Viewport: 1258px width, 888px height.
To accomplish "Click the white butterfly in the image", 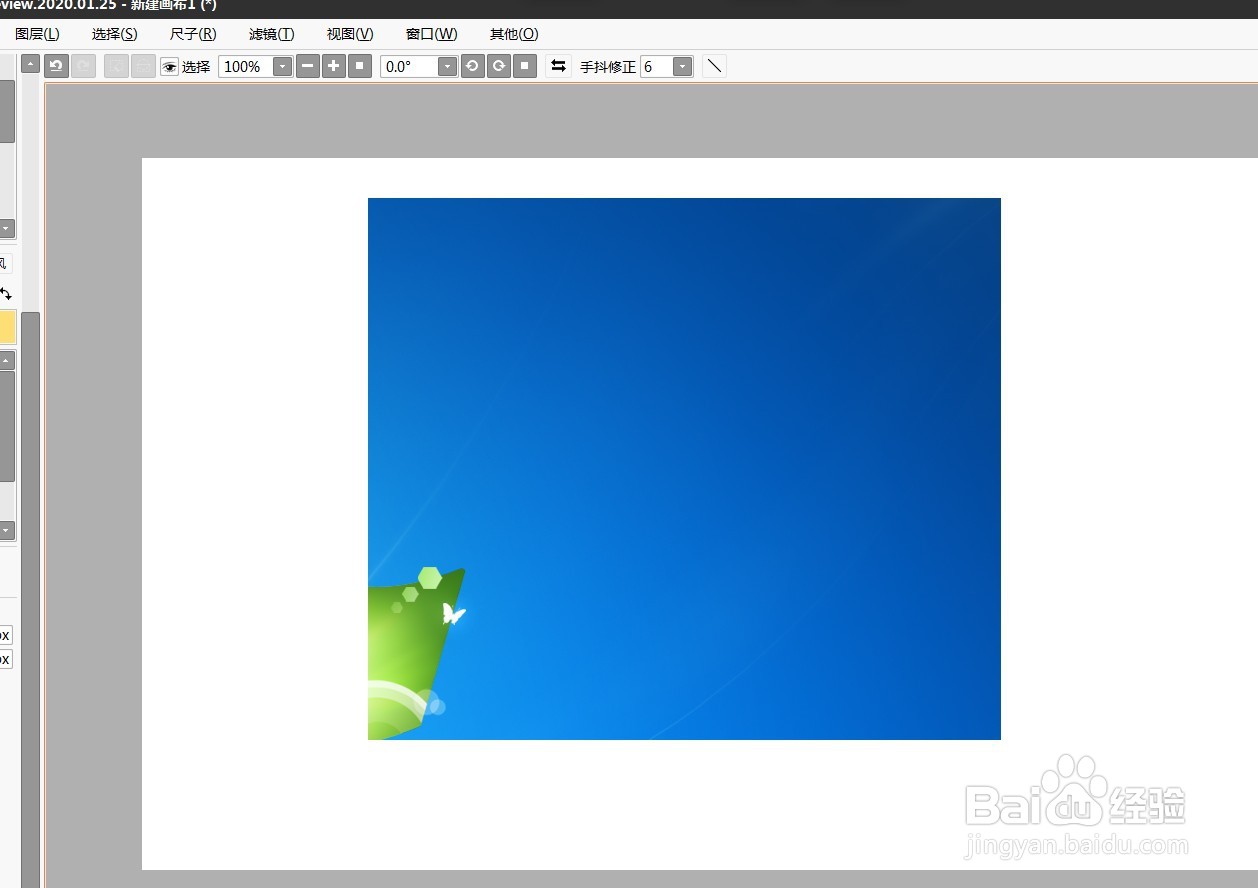I will click(454, 613).
